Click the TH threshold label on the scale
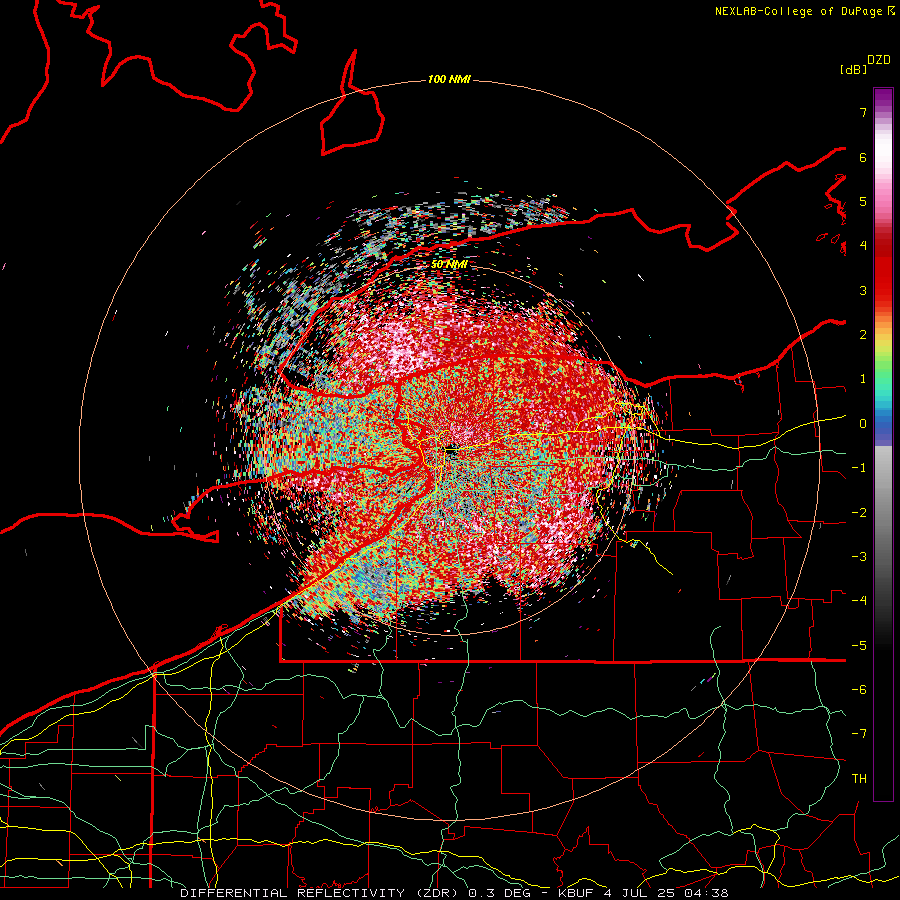 click(x=859, y=779)
